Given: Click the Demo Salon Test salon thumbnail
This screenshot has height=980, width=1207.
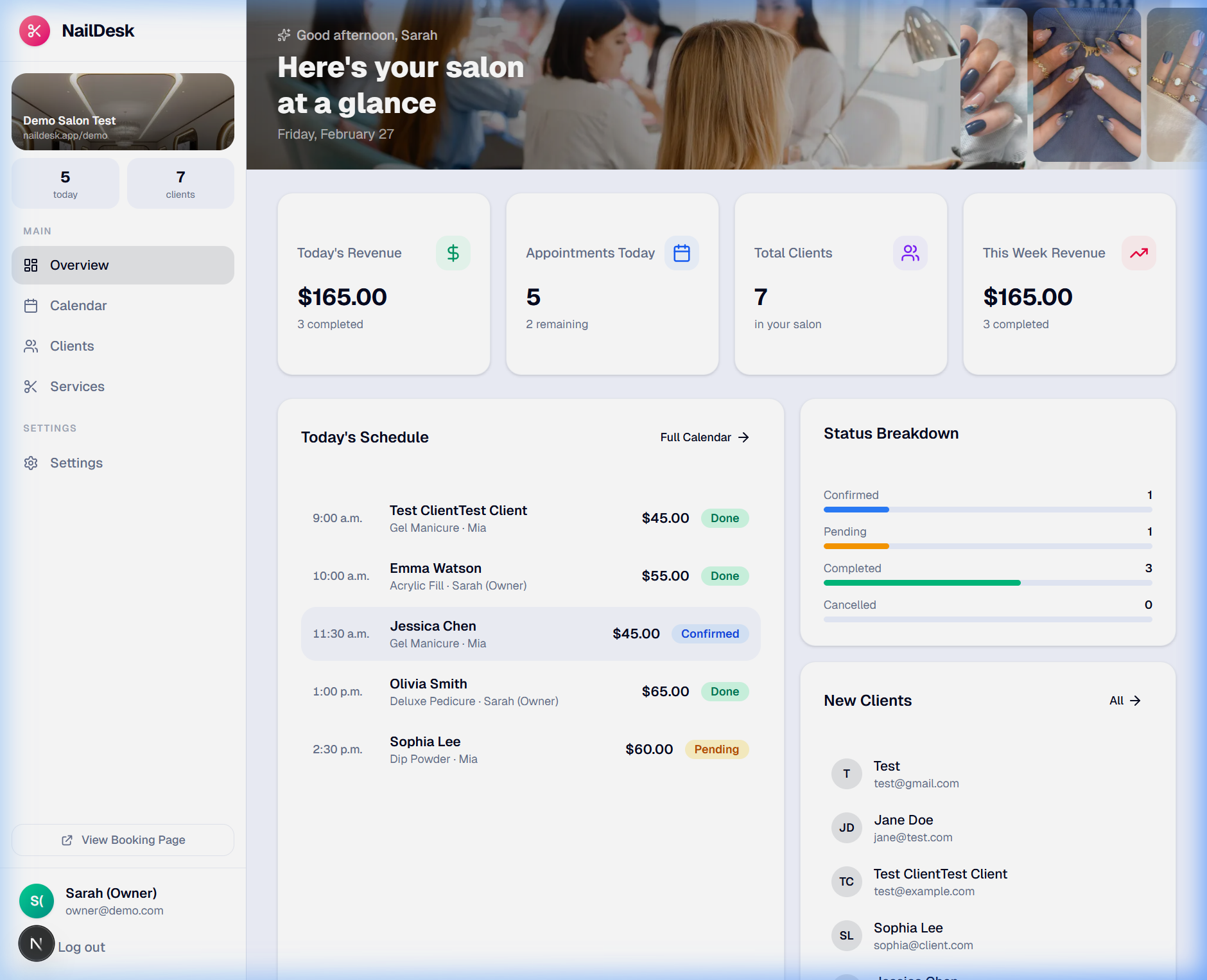Looking at the screenshot, I should 123,111.
